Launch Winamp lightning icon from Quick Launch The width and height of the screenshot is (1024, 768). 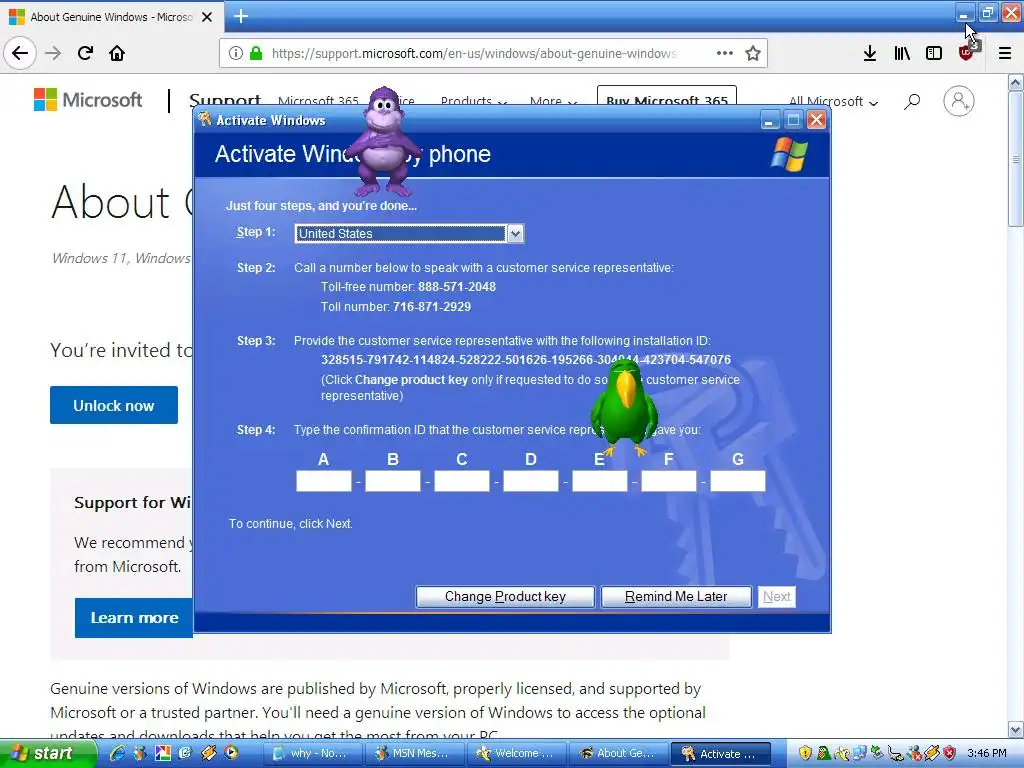[x=208, y=753]
